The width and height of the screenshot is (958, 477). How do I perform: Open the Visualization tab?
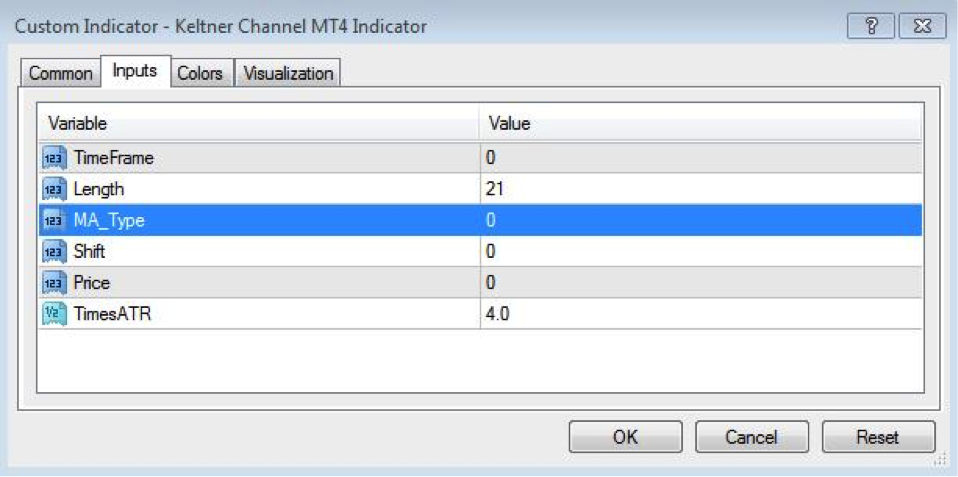click(x=288, y=74)
